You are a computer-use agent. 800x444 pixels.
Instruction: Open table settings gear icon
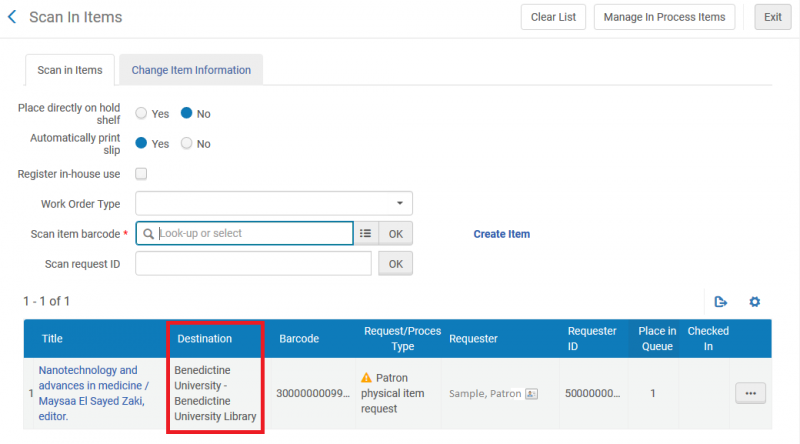755,302
